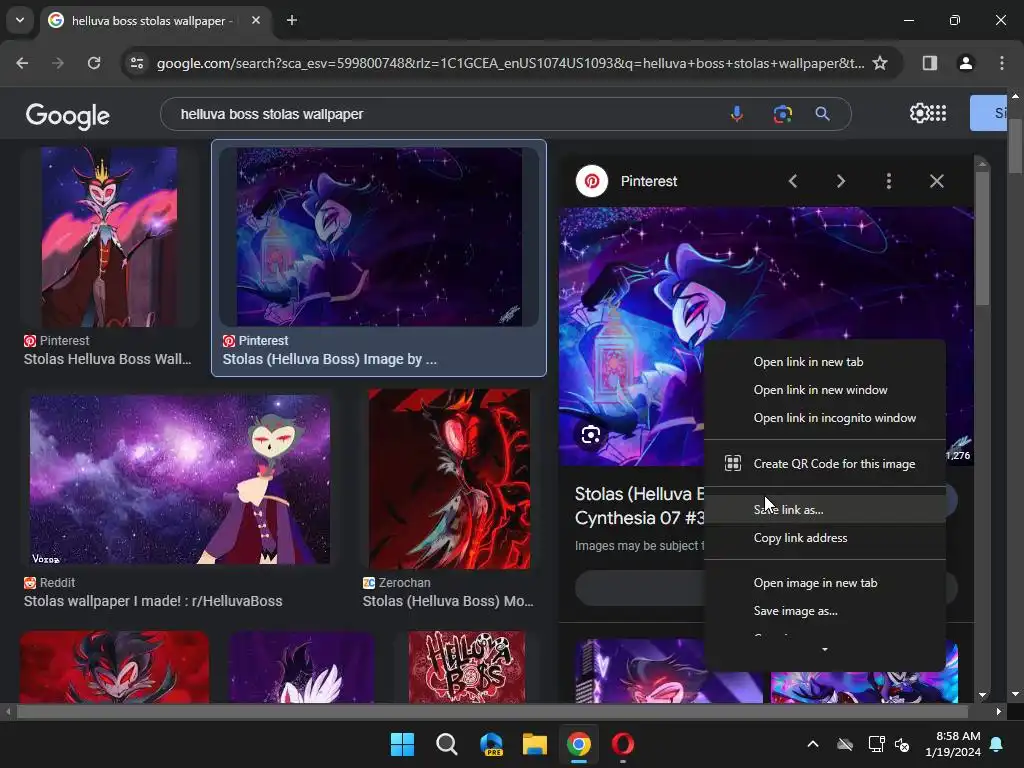Open site information icon in address bar
This screenshot has height=768, width=1024.
pyautogui.click(x=137, y=63)
